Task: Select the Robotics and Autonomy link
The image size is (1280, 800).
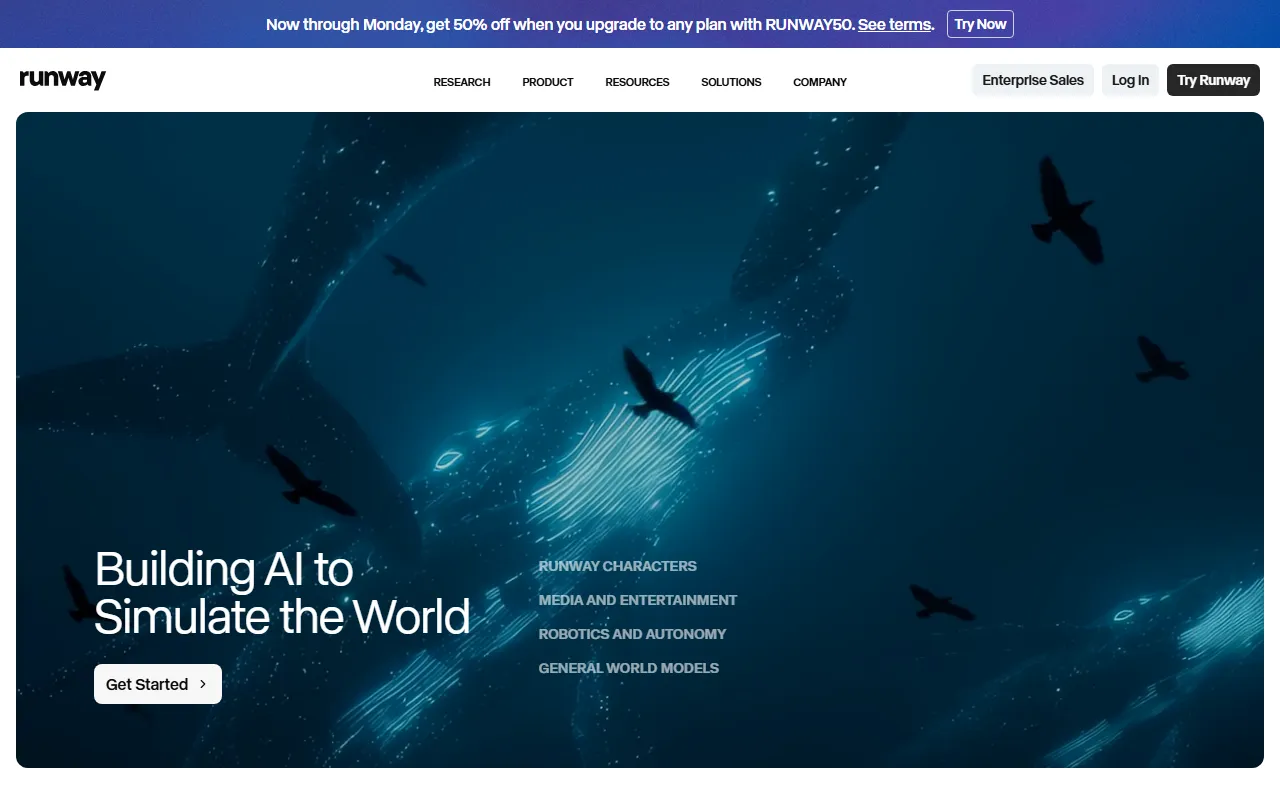Action: [632, 634]
